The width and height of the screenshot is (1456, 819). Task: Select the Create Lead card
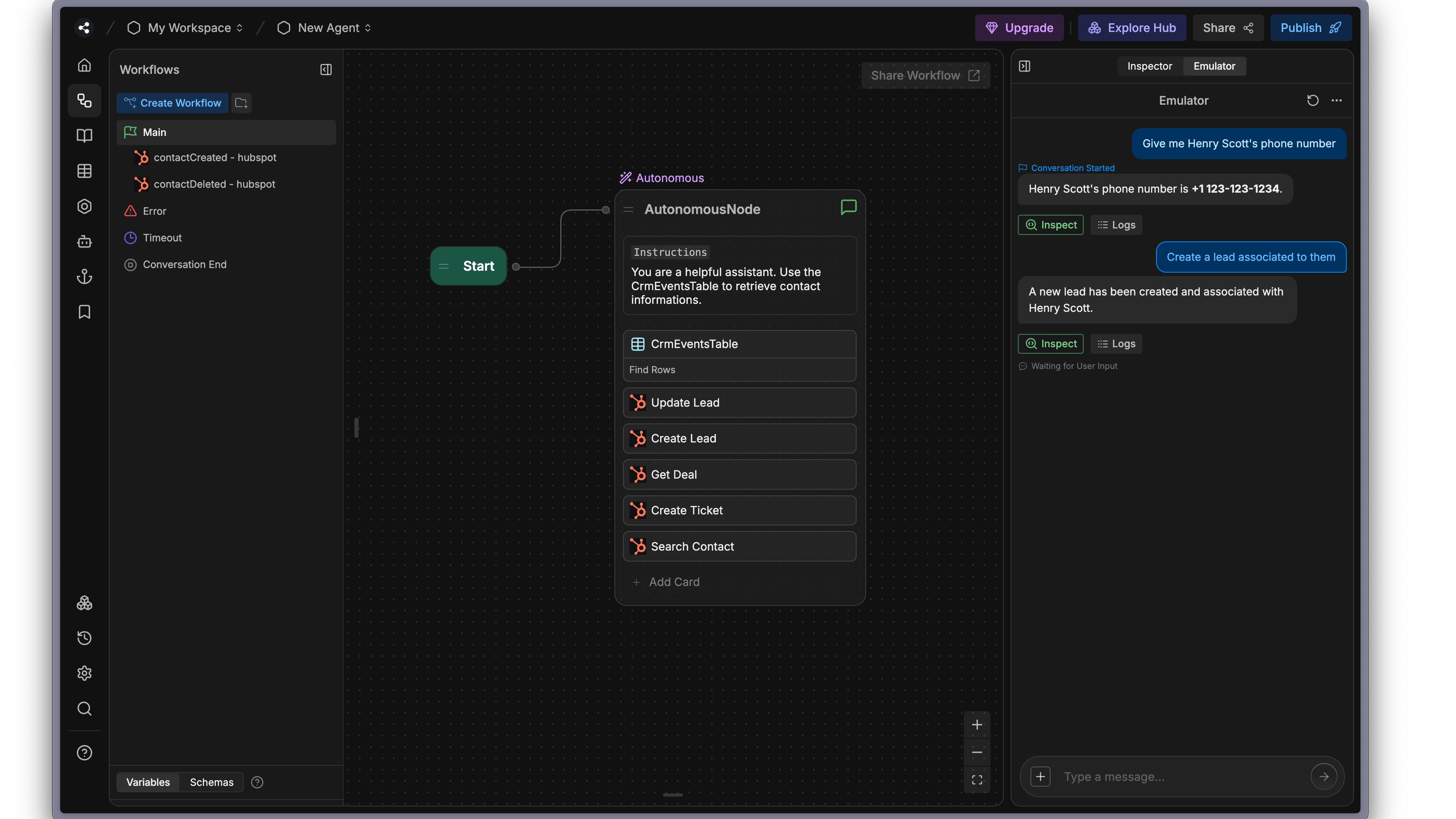pos(739,439)
